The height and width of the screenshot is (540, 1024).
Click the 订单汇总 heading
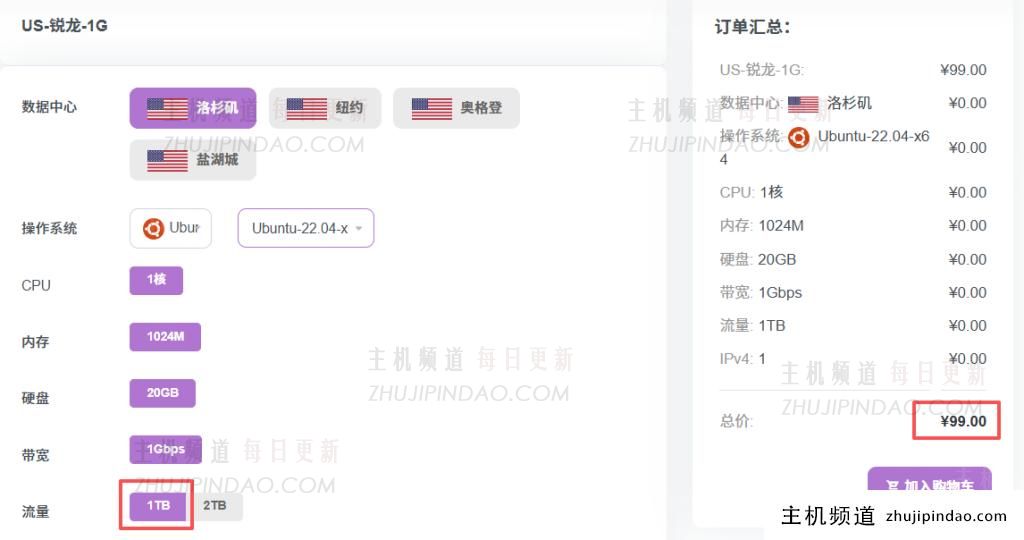point(752,27)
